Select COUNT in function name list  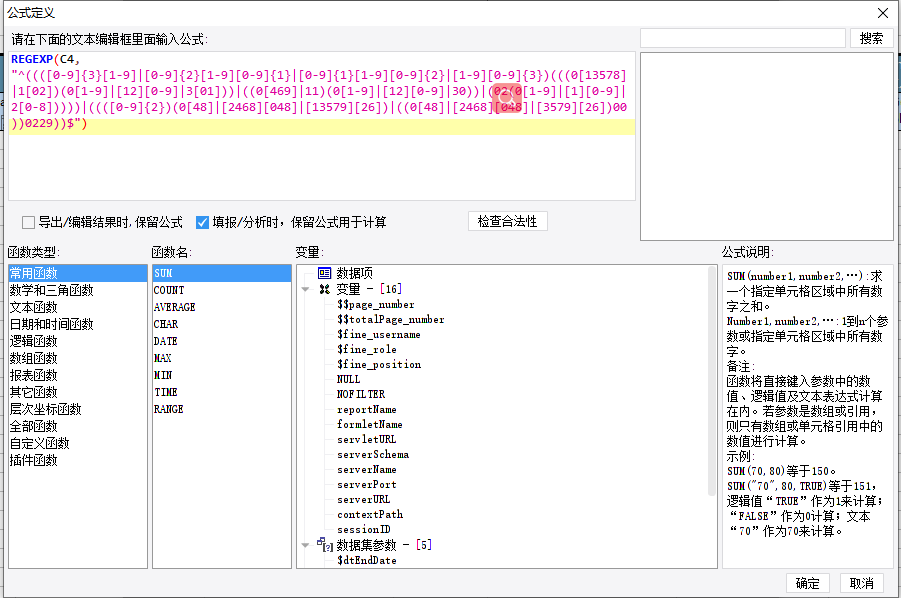(x=222, y=290)
